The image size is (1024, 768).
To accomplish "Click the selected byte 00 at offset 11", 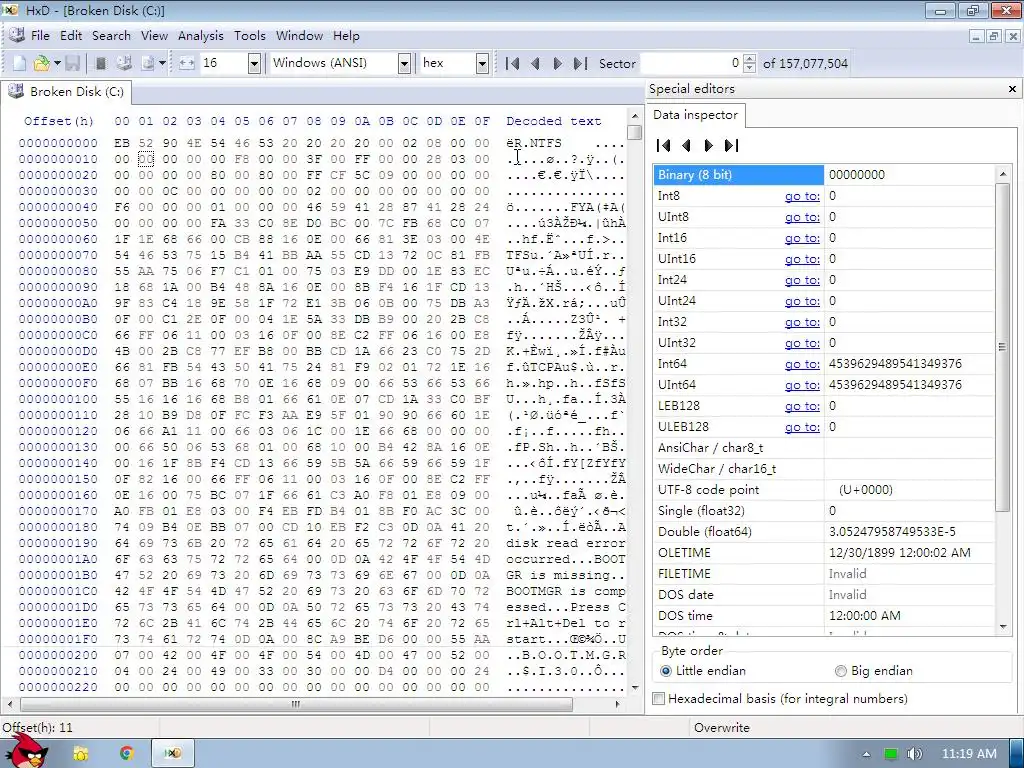I will pos(146,159).
